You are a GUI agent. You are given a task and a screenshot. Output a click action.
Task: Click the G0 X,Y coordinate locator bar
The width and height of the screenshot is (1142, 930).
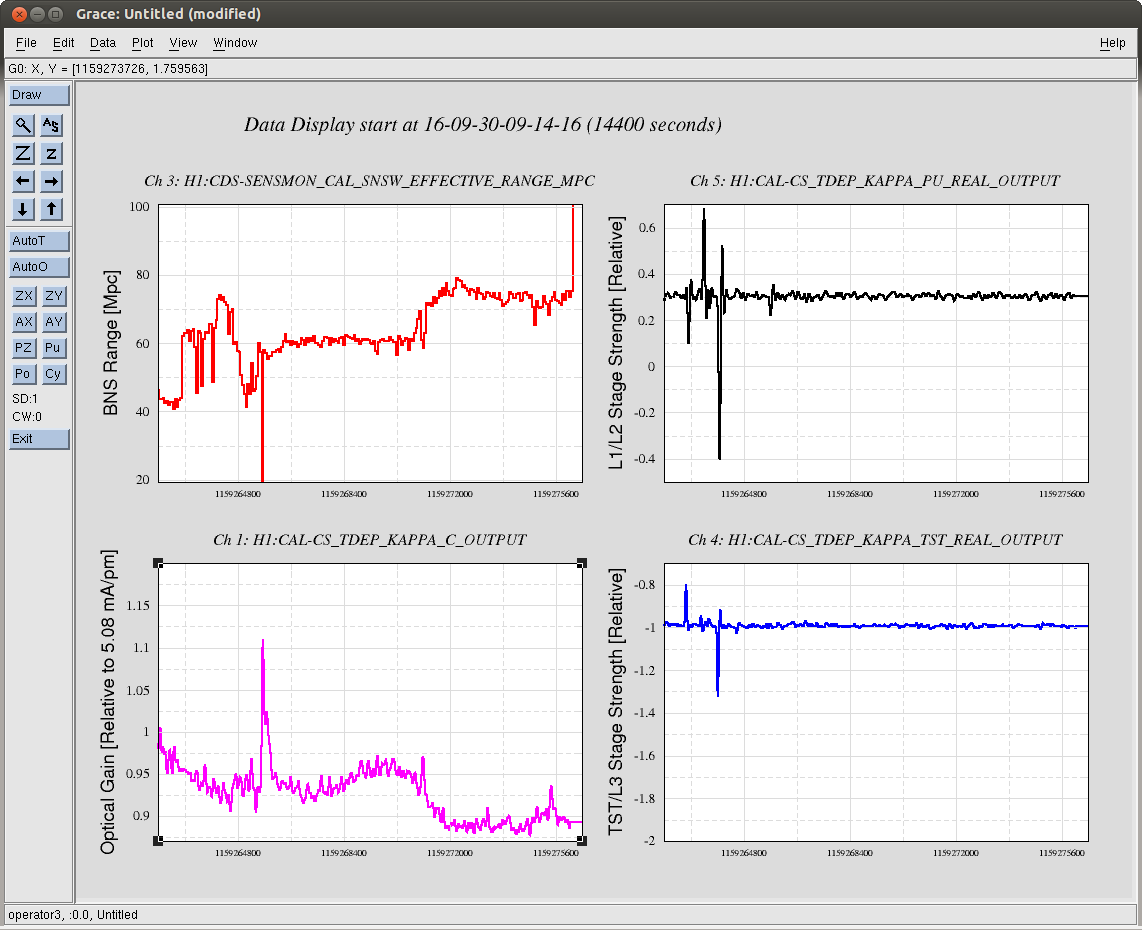[x=570, y=68]
